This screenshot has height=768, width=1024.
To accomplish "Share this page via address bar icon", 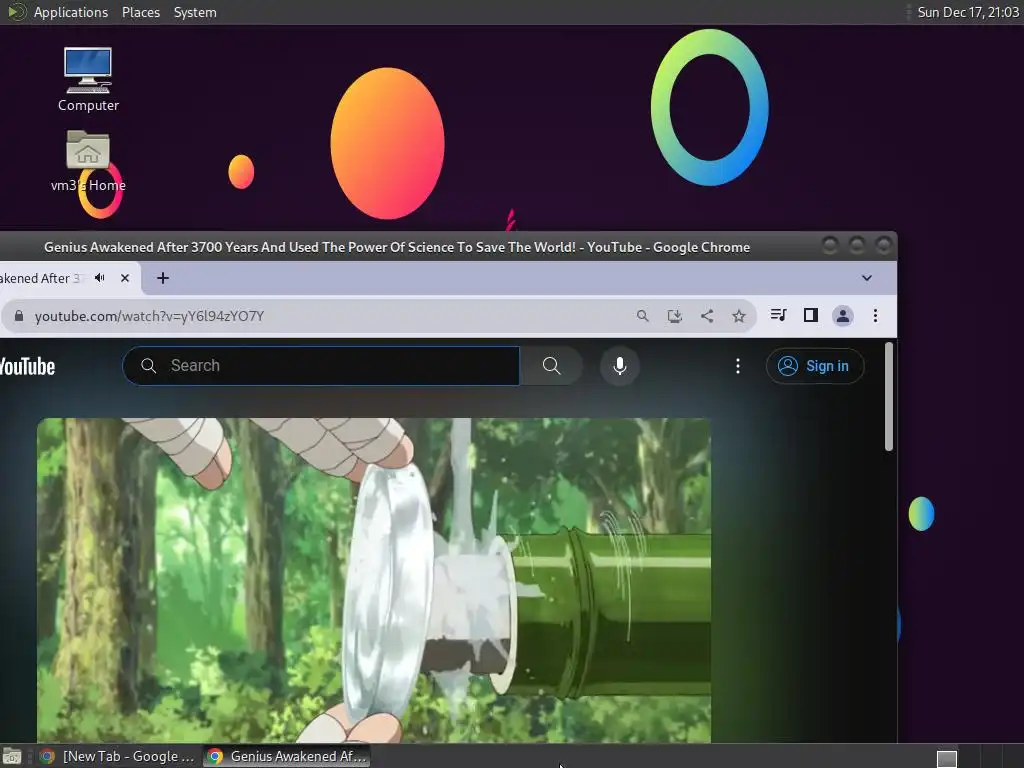I will point(707,316).
